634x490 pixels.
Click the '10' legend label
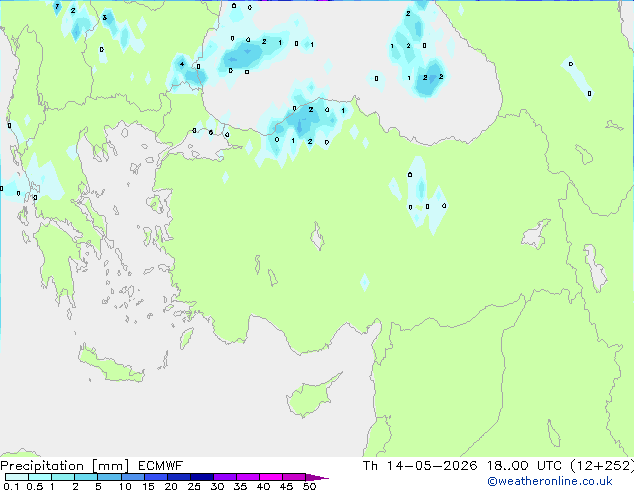pyautogui.click(x=125, y=486)
